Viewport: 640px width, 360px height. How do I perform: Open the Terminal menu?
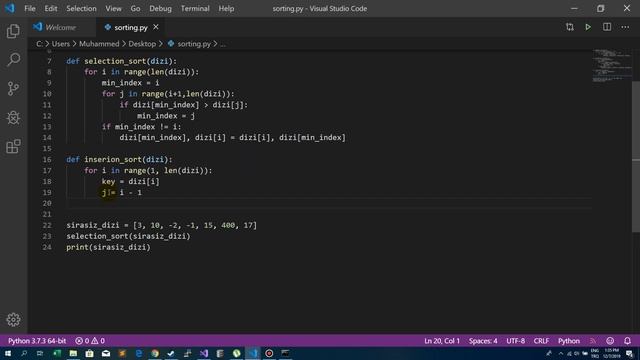[195, 8]
